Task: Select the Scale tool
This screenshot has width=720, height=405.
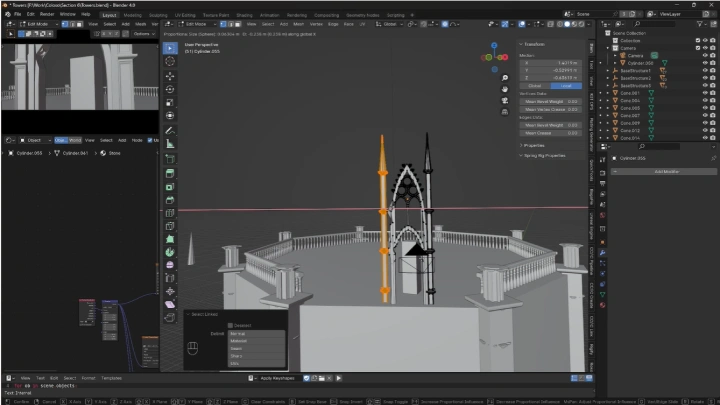Action: pyautogui.click(x=170, y=102)
